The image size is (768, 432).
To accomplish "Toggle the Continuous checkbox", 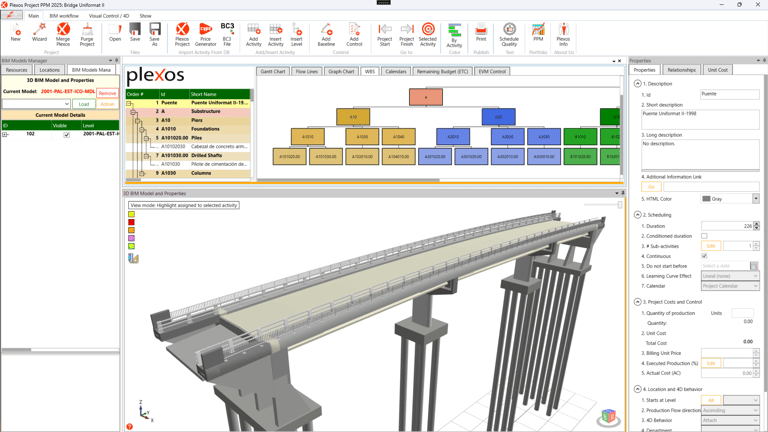I will pyautogui.click(x=704, y=256).
